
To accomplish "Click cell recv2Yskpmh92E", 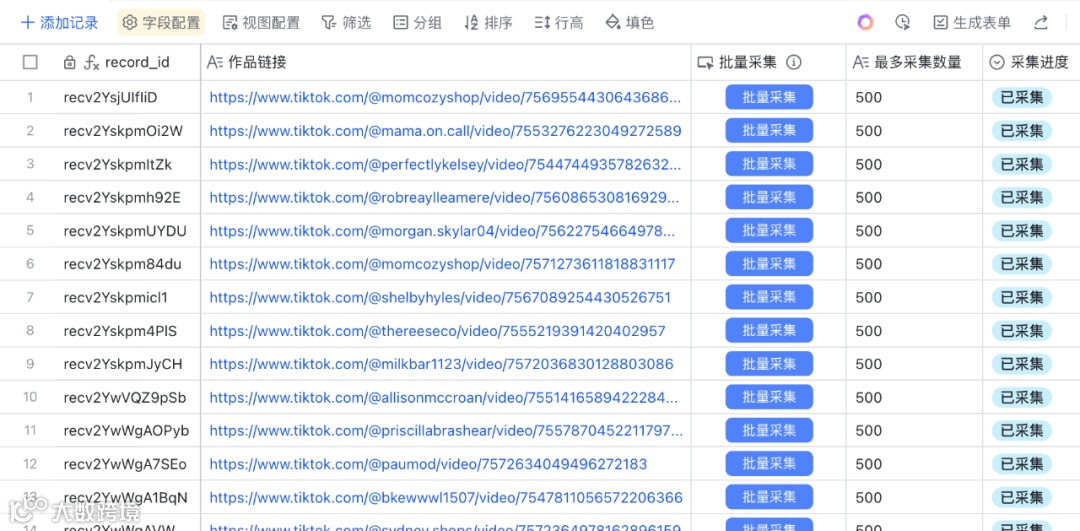I will point(122,198).
